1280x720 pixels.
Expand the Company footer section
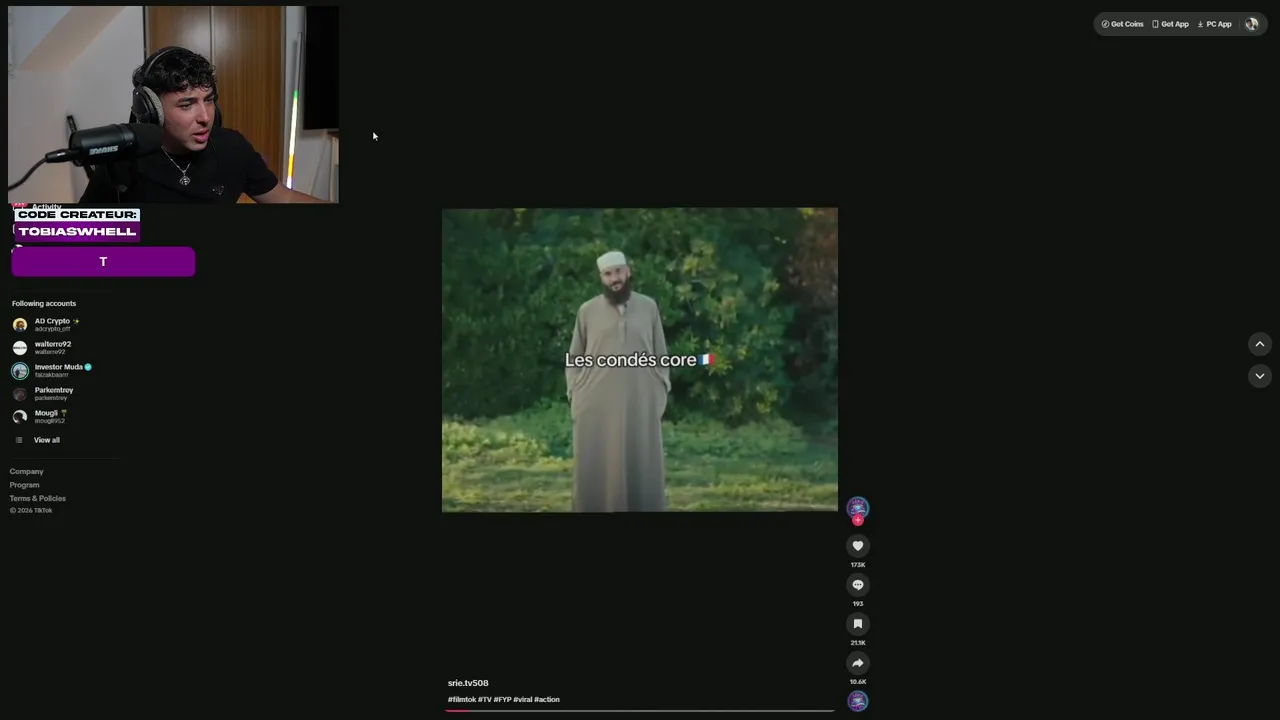pyautogui.click(x=27, y=471)
